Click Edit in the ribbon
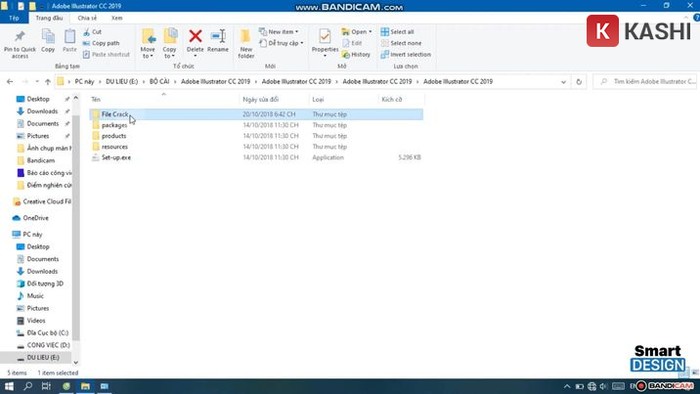This screenshot has width=700, height=394. click(352, 43)
